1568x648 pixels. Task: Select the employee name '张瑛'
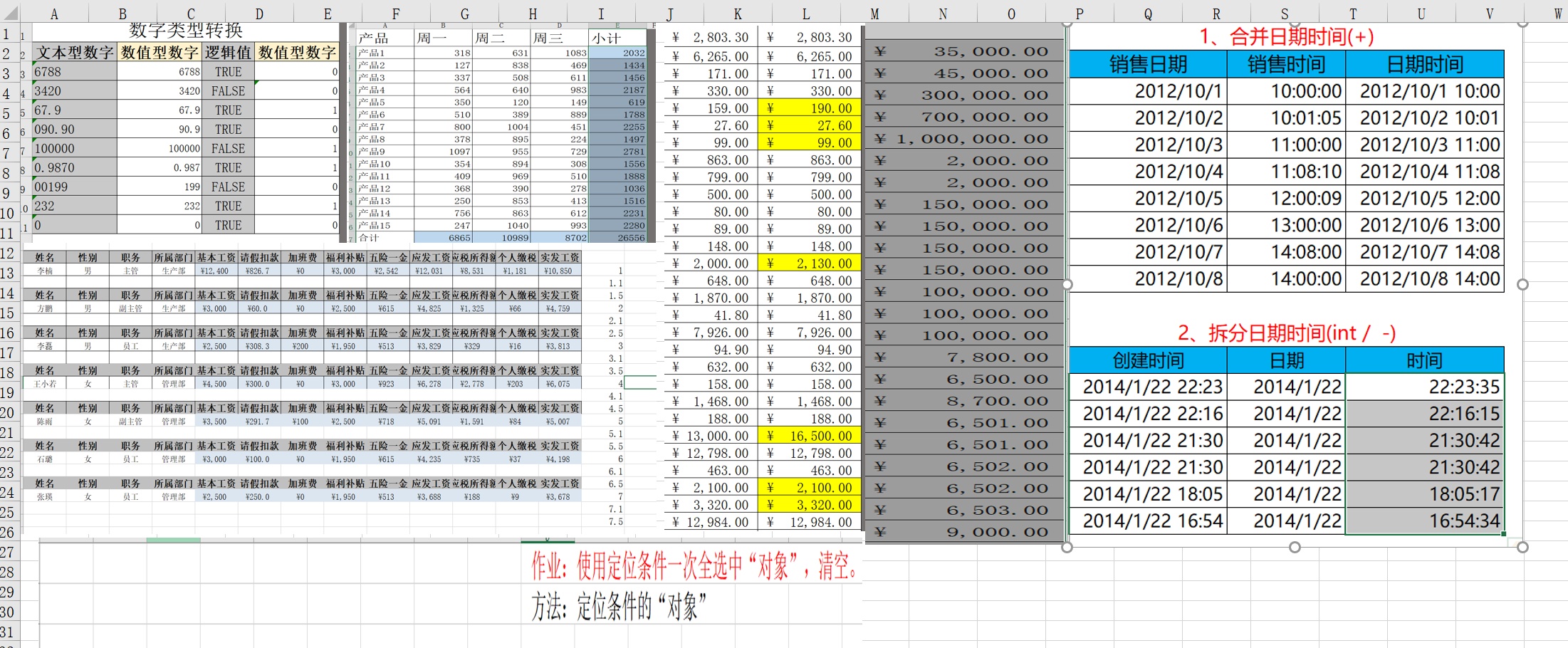point(45,497)
